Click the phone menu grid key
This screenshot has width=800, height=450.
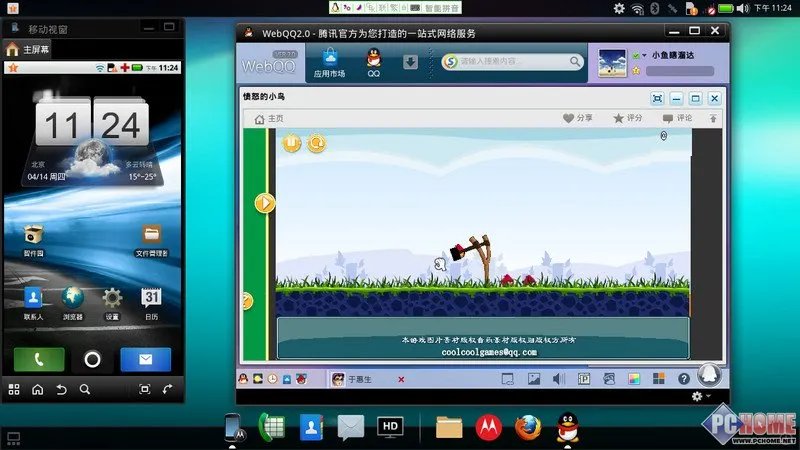click(x=14, y=390)
